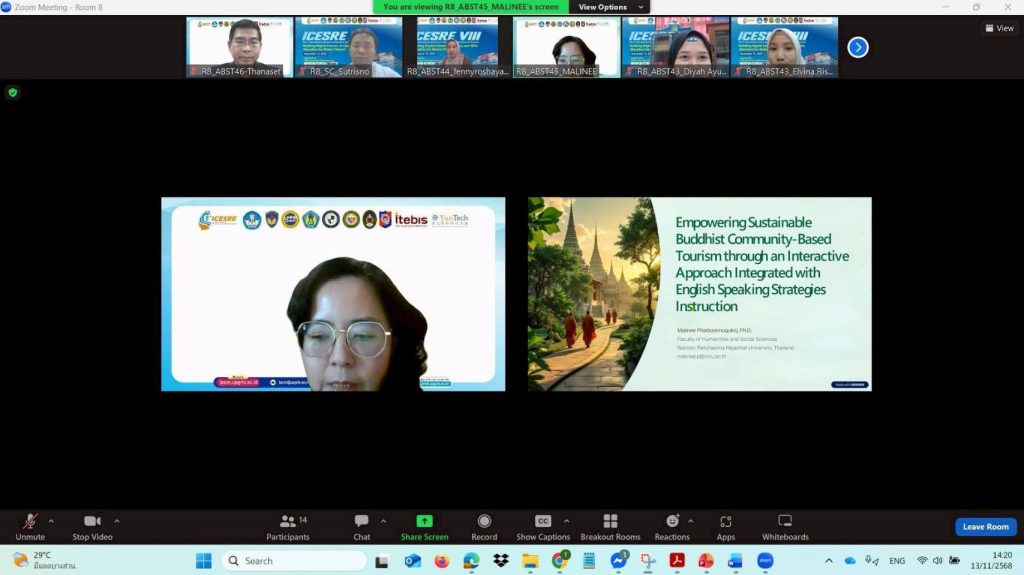Viewport: 1024px width, 575px height.
Task: Show next participants with the right arrow
Action: click(x=858, y=47)
